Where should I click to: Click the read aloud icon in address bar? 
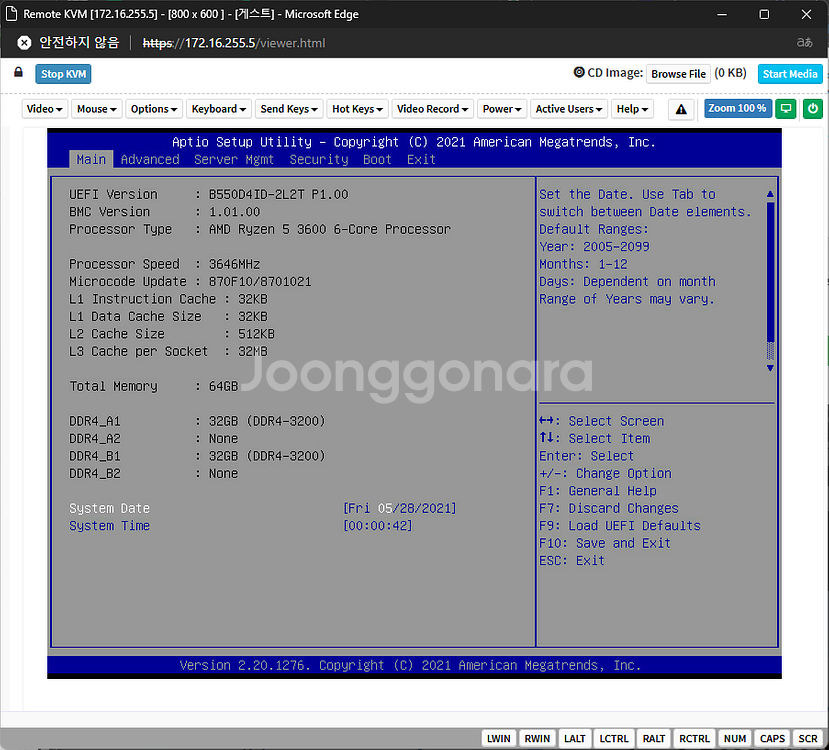click(x=804, y=43)
